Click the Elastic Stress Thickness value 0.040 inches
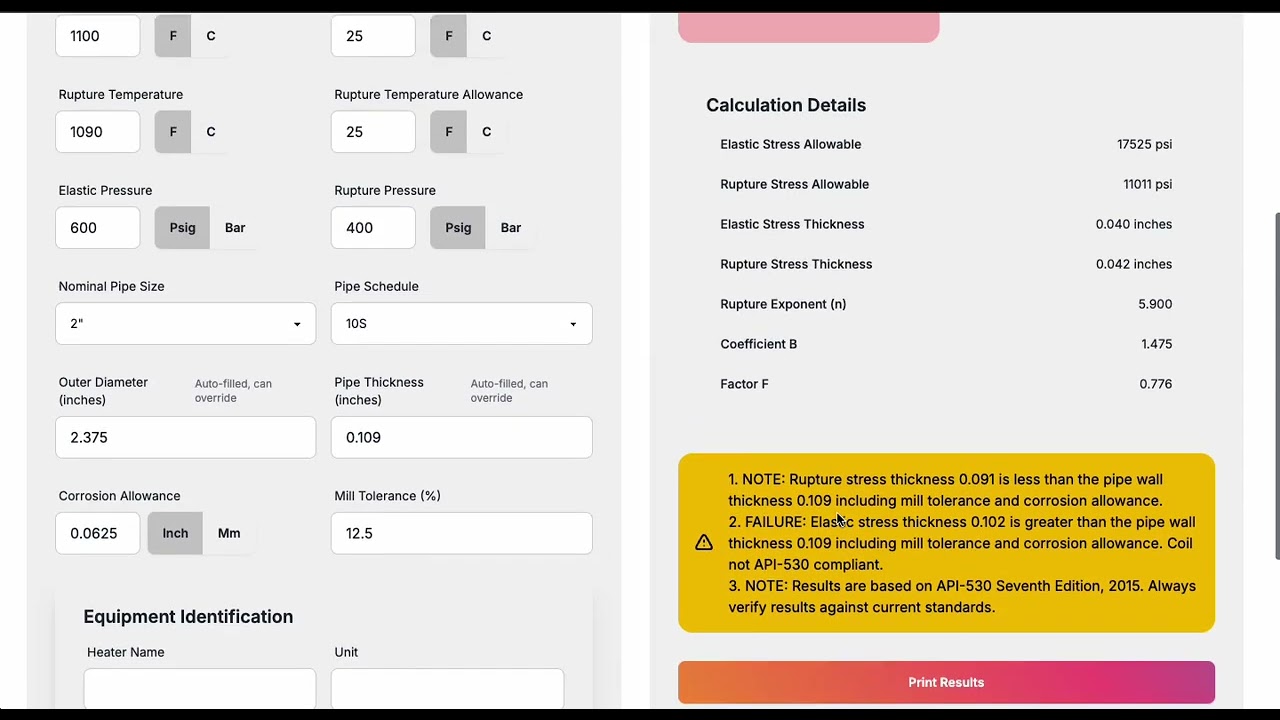Viewport: 1280px width, 720px height. pos(1134,224)
